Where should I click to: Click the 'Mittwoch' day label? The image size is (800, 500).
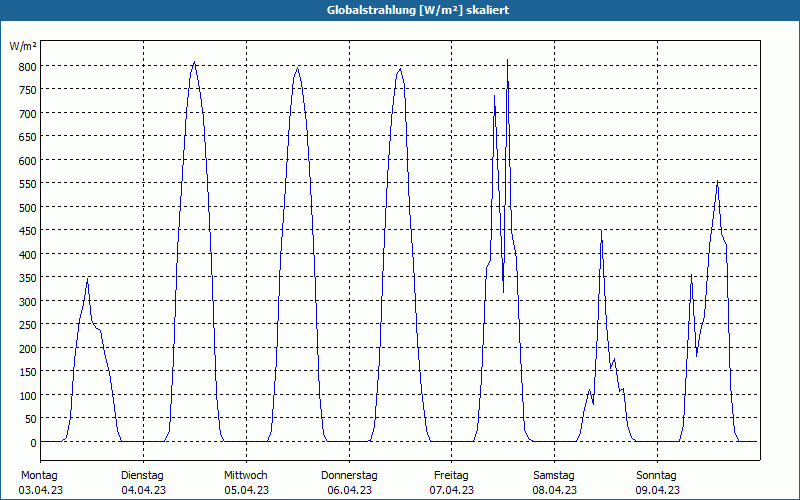245,475
